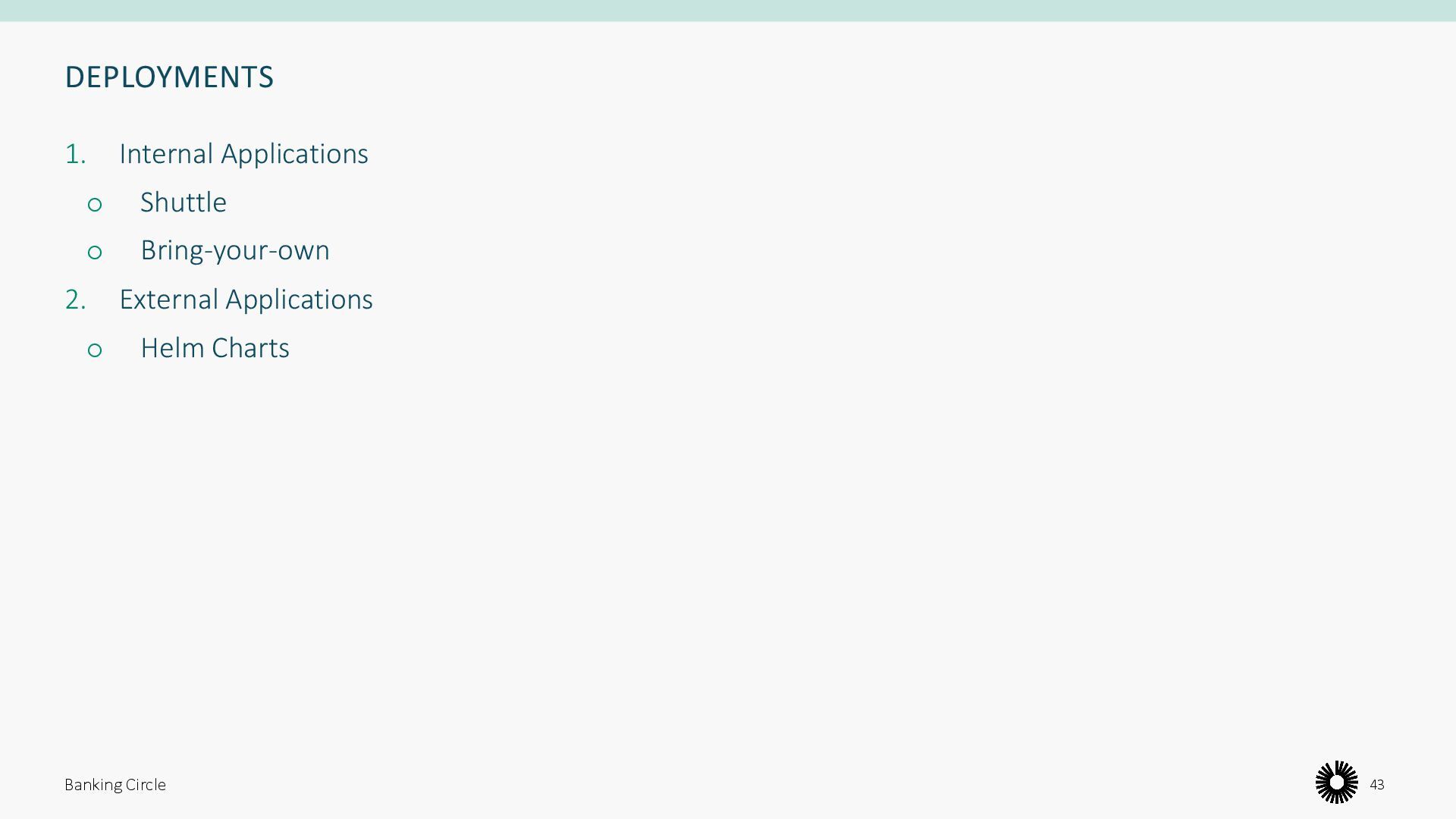Screen dimensions: 1456x819
Task: Click the word Applications in Internal Applications
Action: tap(294, 154)
